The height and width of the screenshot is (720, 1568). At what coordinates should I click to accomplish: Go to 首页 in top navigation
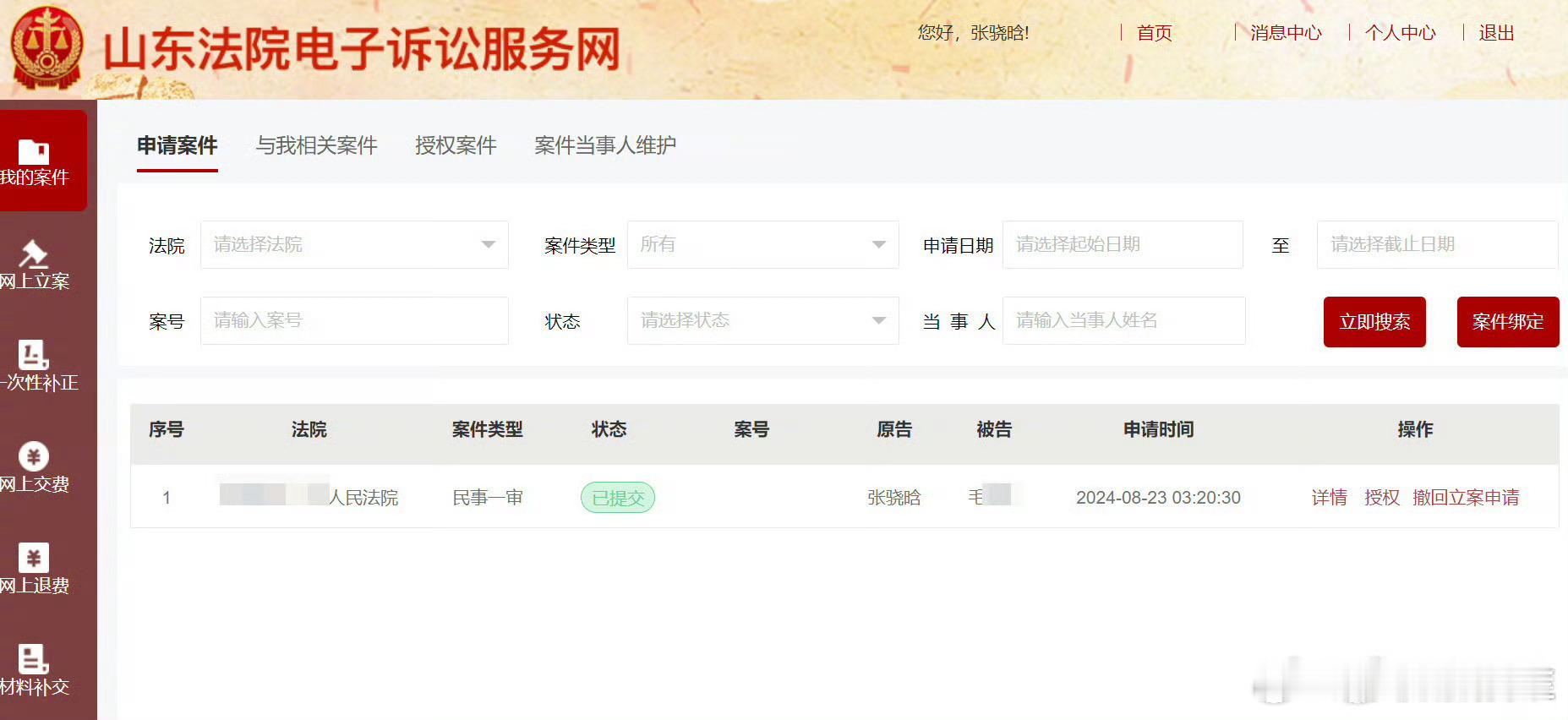click(1154, 33)
